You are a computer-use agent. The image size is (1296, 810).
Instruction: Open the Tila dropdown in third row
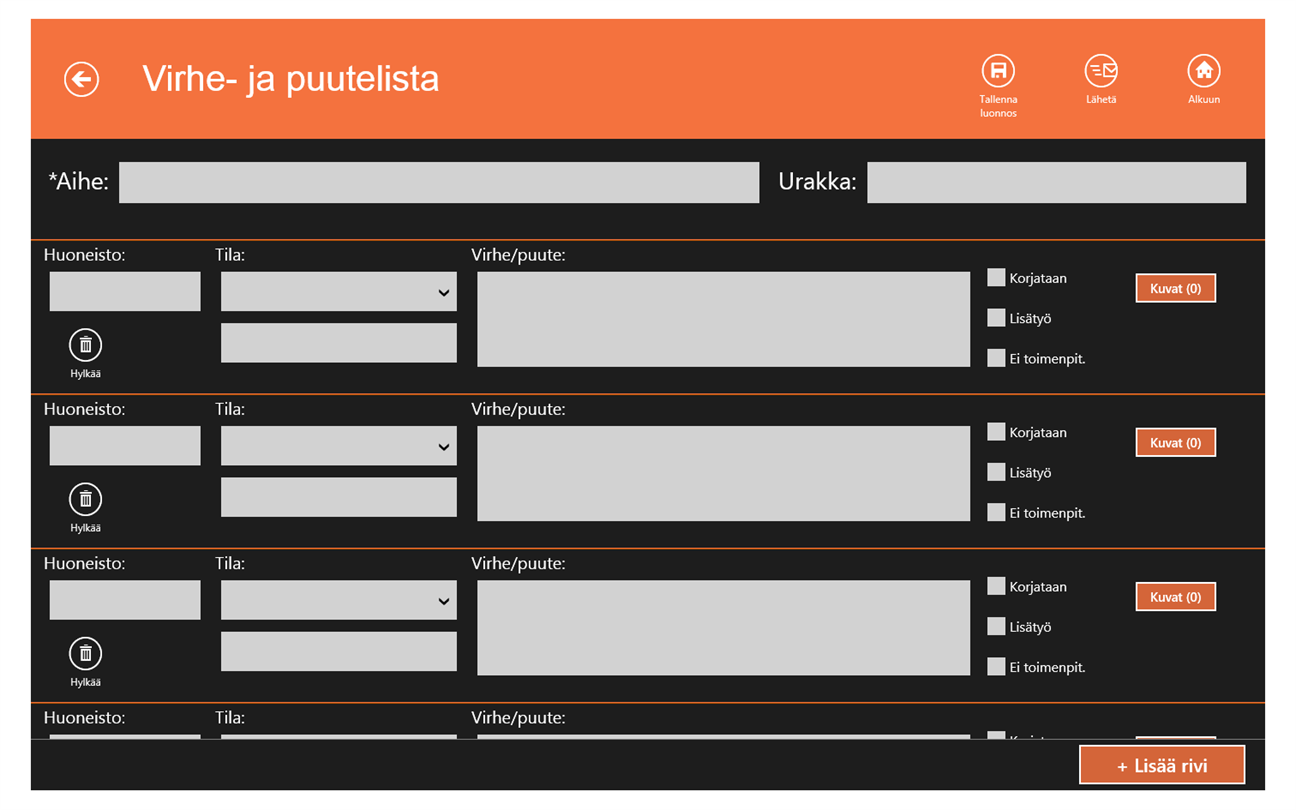point(339,600)
